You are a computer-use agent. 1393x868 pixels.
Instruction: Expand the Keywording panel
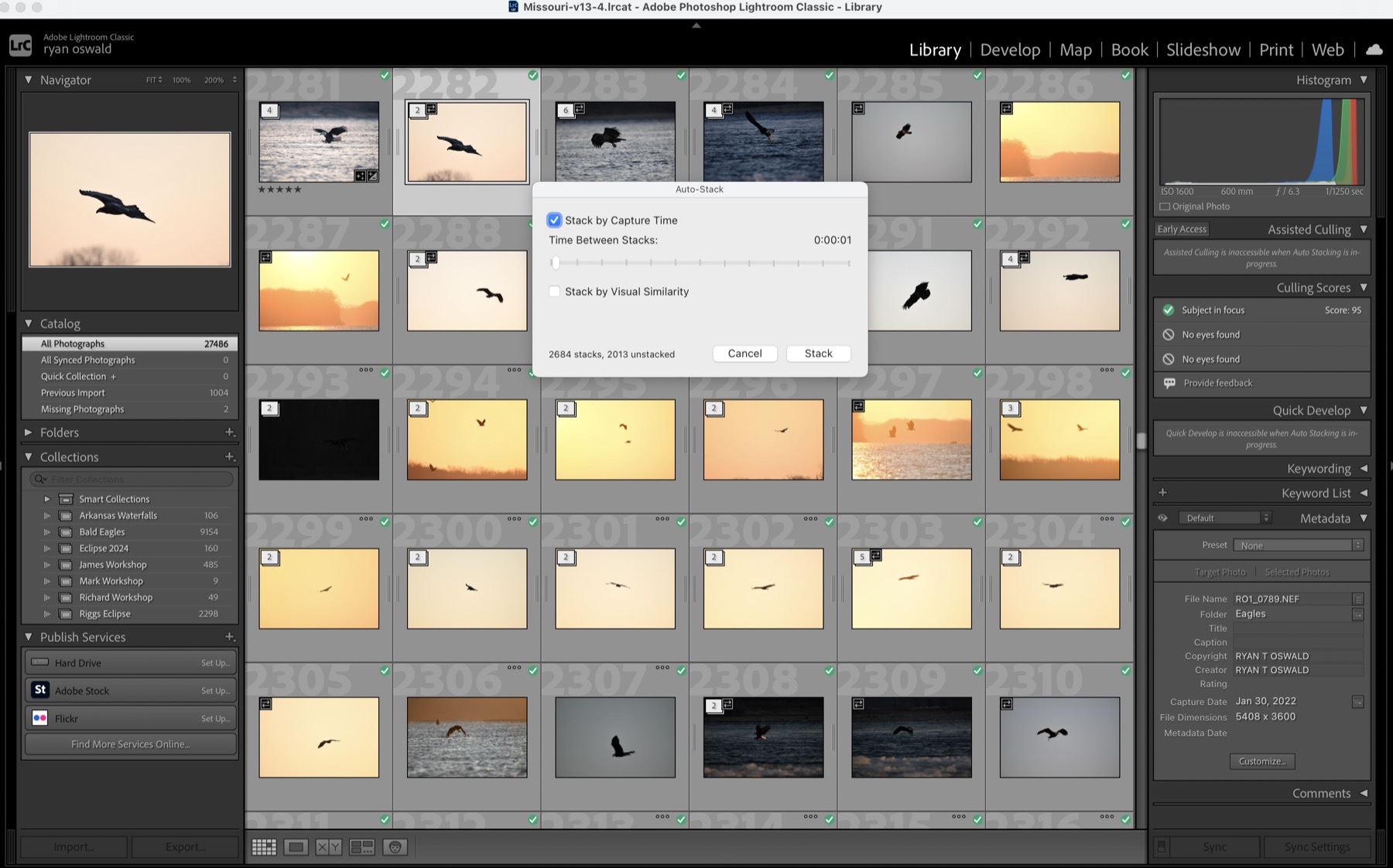1364,469
